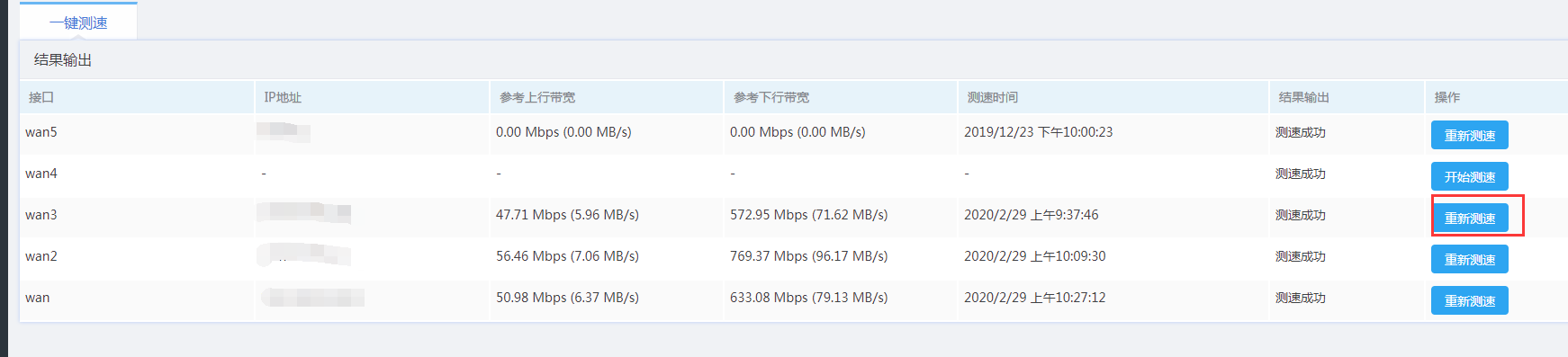
Task: Click highlighted 重新测速 button for wan3
Action: pos(1469,218)
